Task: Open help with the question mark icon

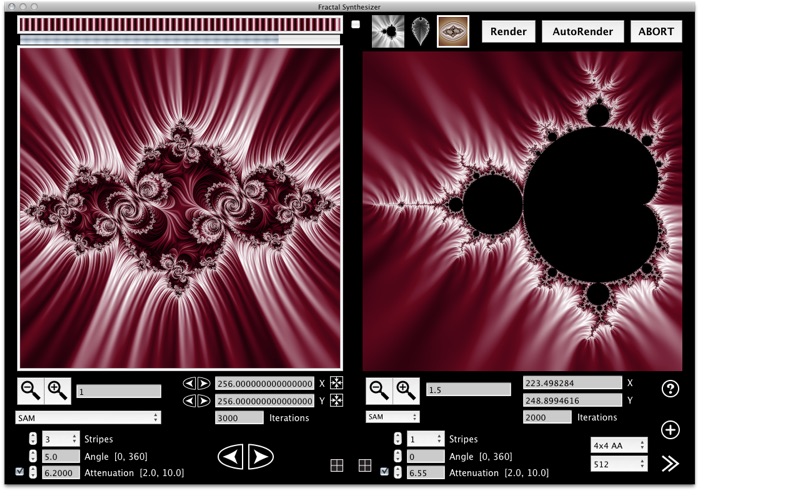Action: [x=670, y=389]
